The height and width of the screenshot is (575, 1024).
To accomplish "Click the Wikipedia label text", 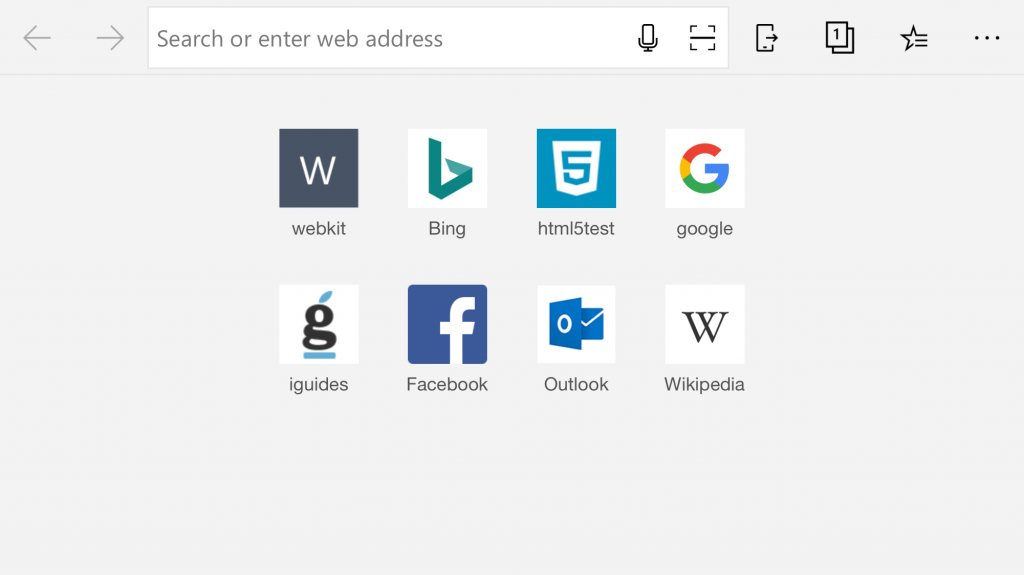I will click(705, 385).
